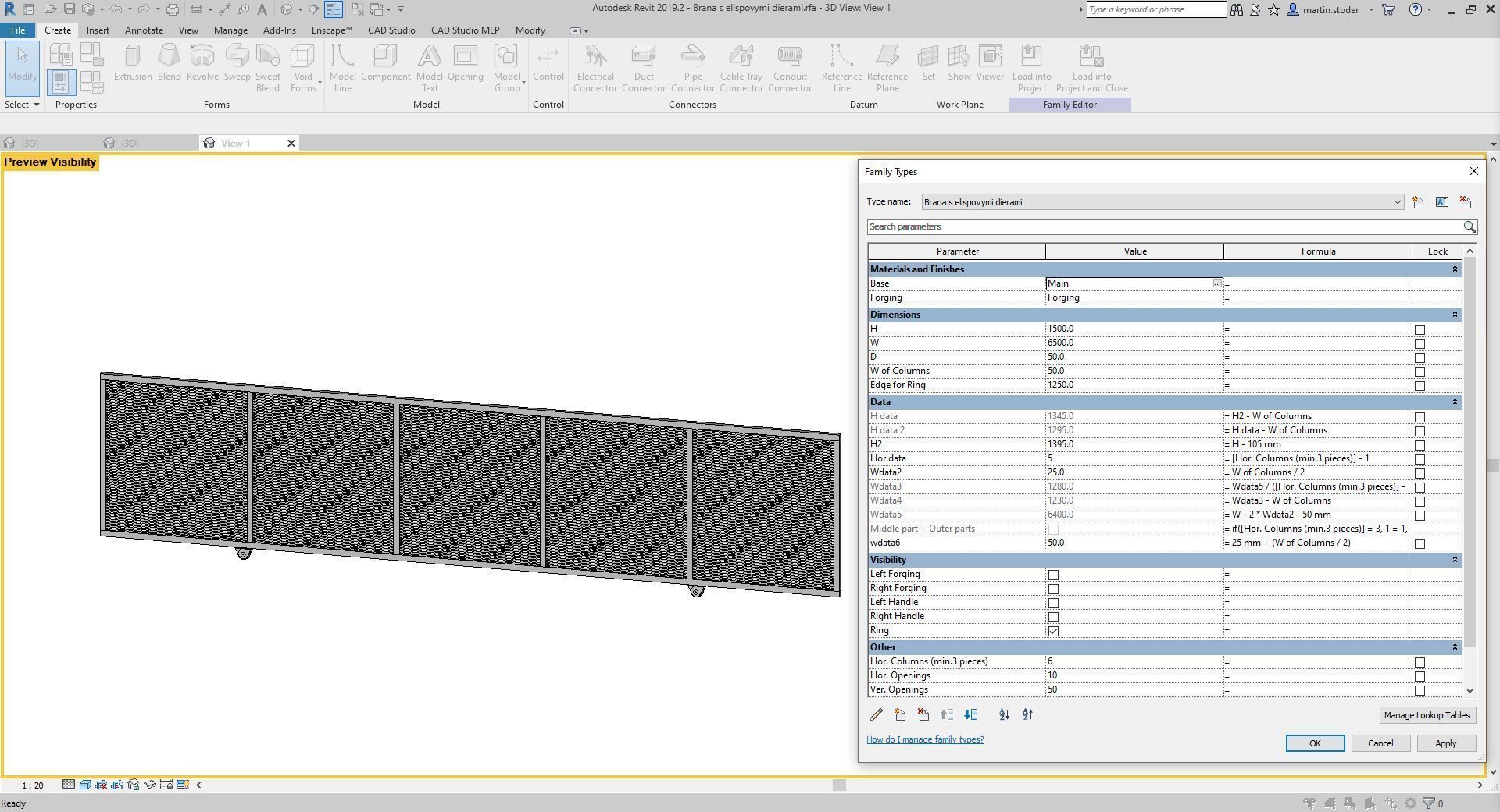Screen dimensions: 1500x812
Task: Collapse the Dimensions group
Action: 1454,315
